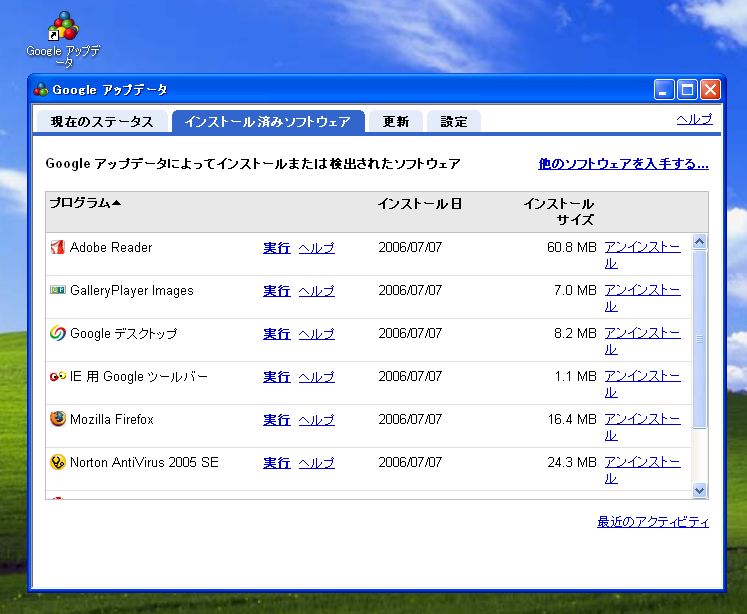Select the Adobe Reader program name
The height and width of the screenshot is (614, 747).
pos(111,247)
